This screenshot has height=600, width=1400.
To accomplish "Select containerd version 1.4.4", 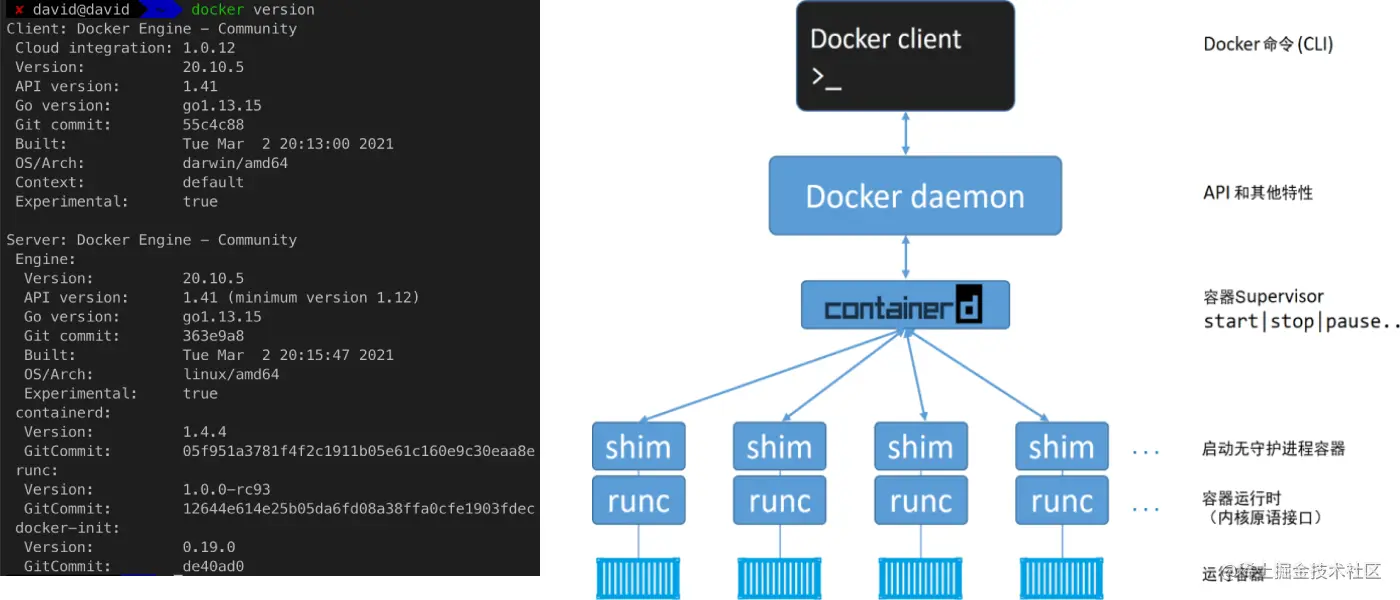I will click(204, 432).
